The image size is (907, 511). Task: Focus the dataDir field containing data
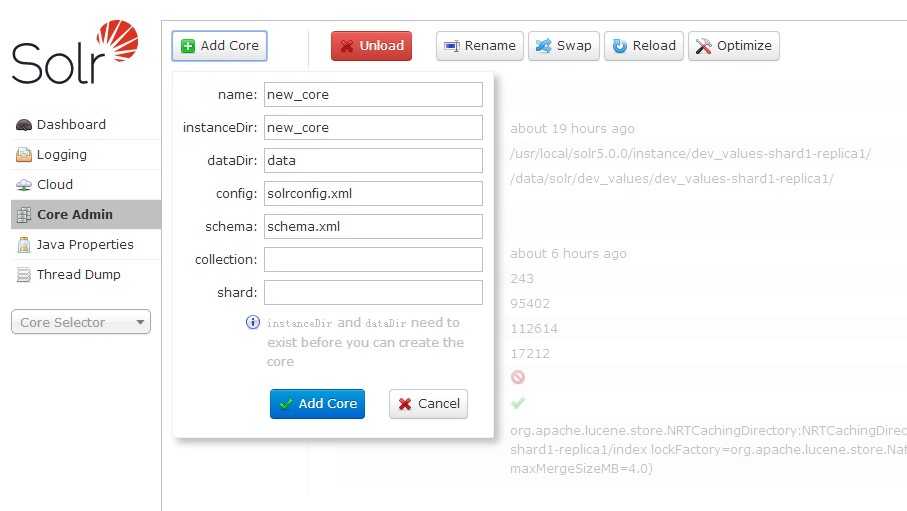(373, 160)
